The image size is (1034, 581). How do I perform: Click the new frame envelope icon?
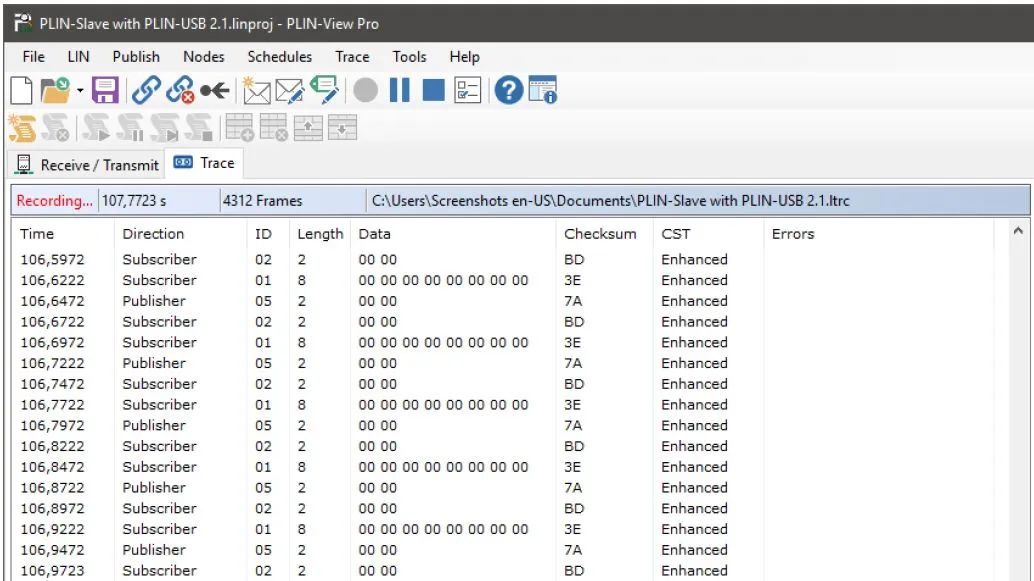[x=256, y=90]
